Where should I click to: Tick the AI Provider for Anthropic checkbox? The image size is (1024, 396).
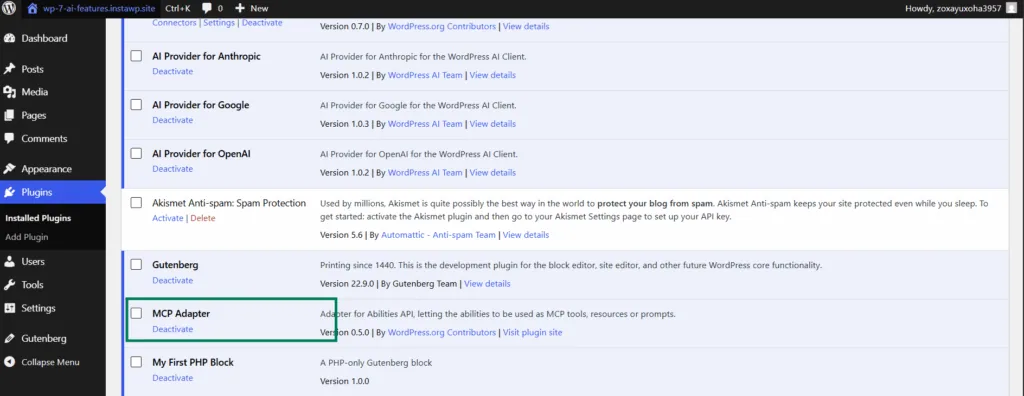(136, 56)
